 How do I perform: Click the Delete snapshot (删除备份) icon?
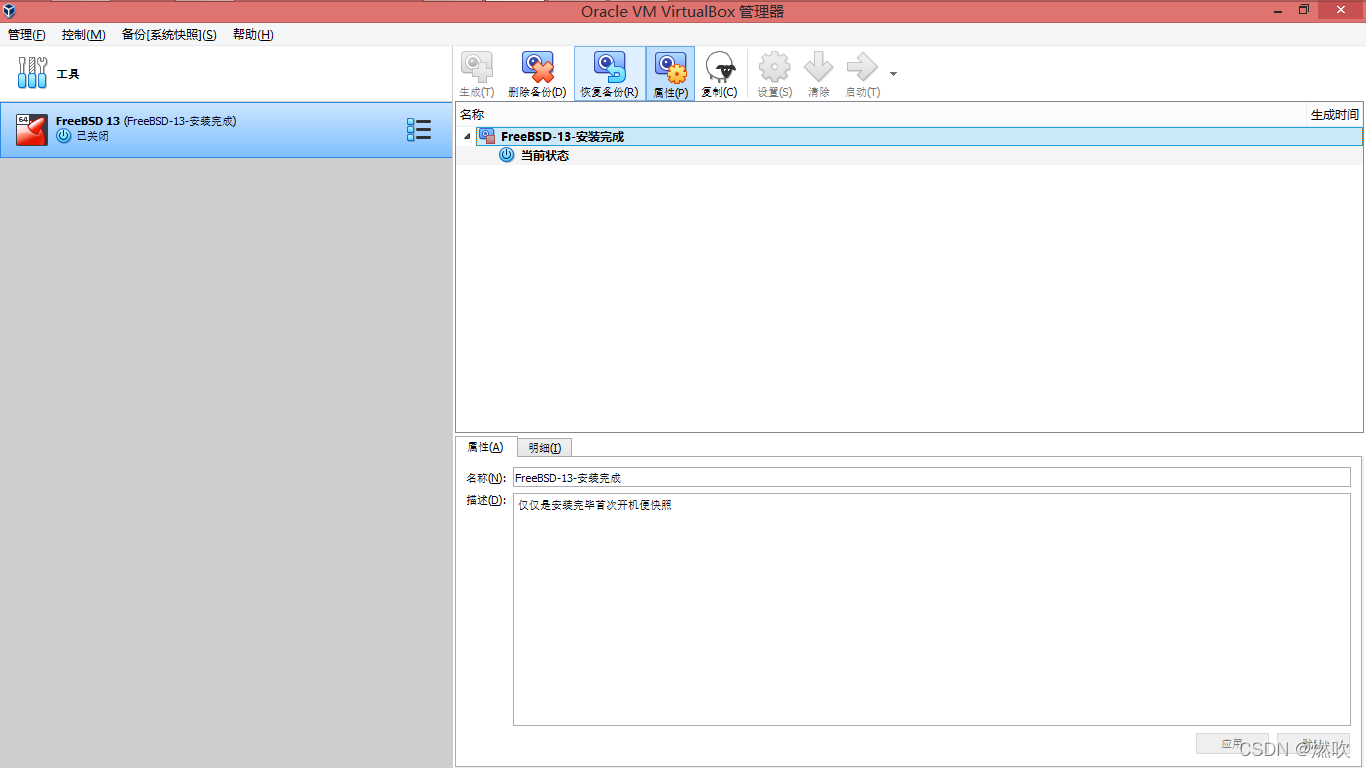(x=538, y=68)
